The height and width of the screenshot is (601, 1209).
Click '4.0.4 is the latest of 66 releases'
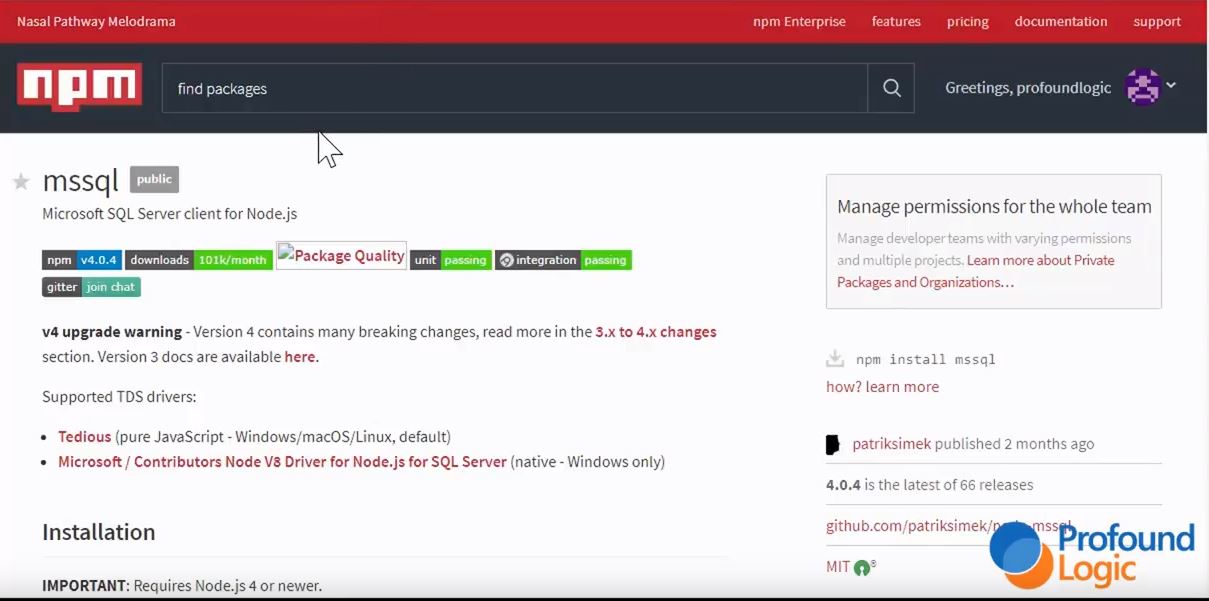tap(929, 485)
